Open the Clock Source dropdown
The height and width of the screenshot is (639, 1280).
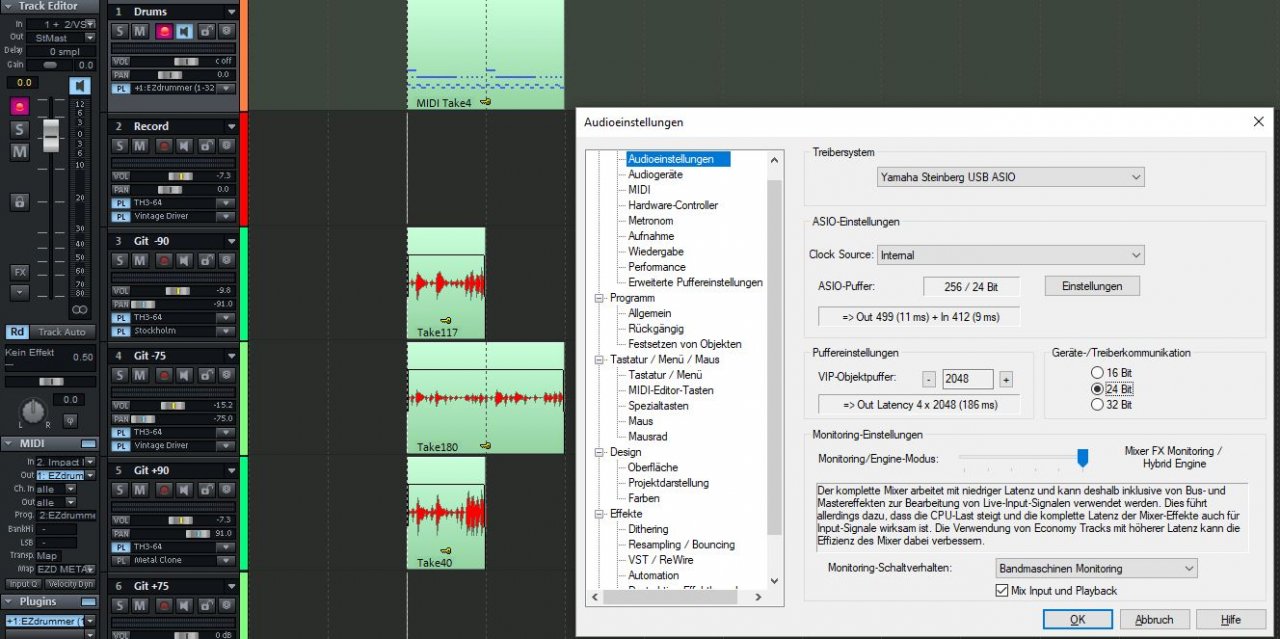tap(1010, 255)
